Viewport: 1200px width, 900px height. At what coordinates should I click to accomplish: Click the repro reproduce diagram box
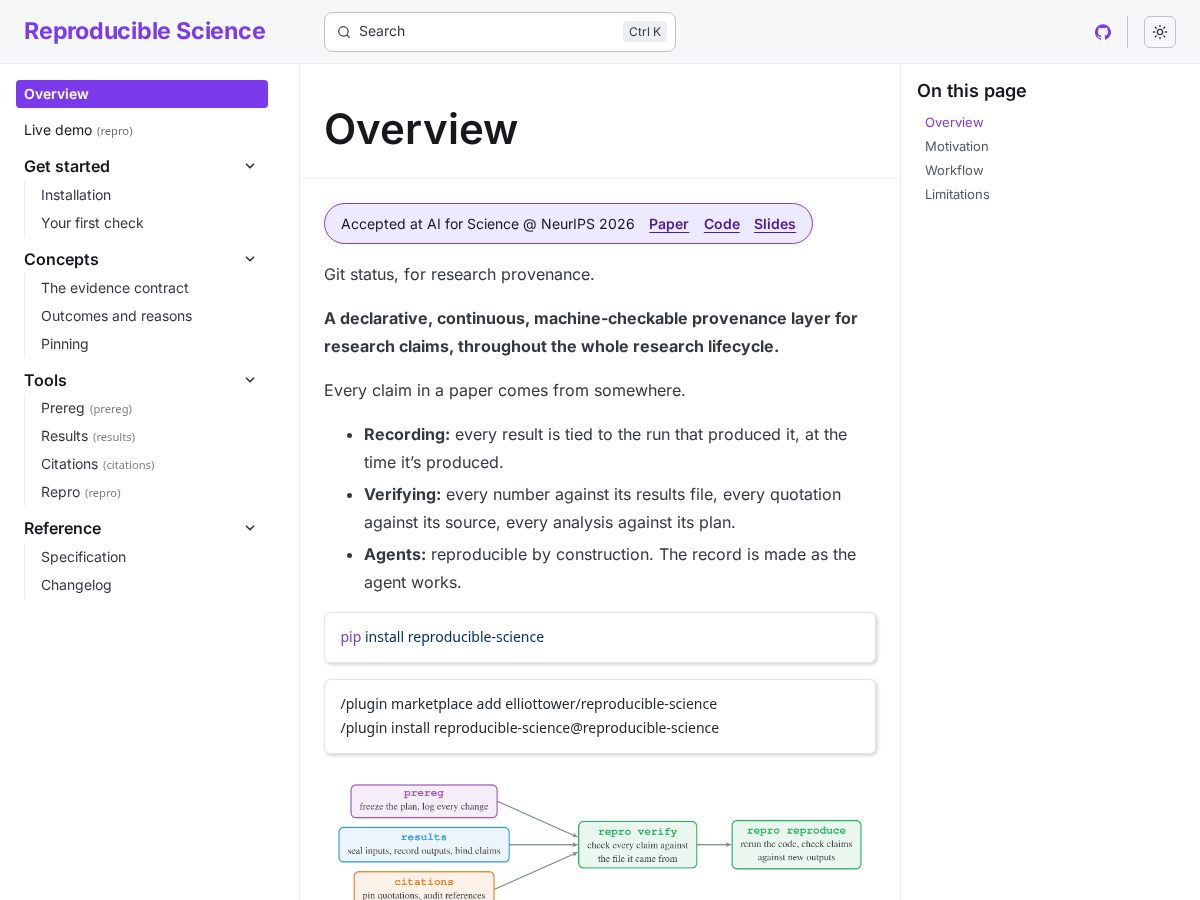pyautogui.click(x=796, y=845)
